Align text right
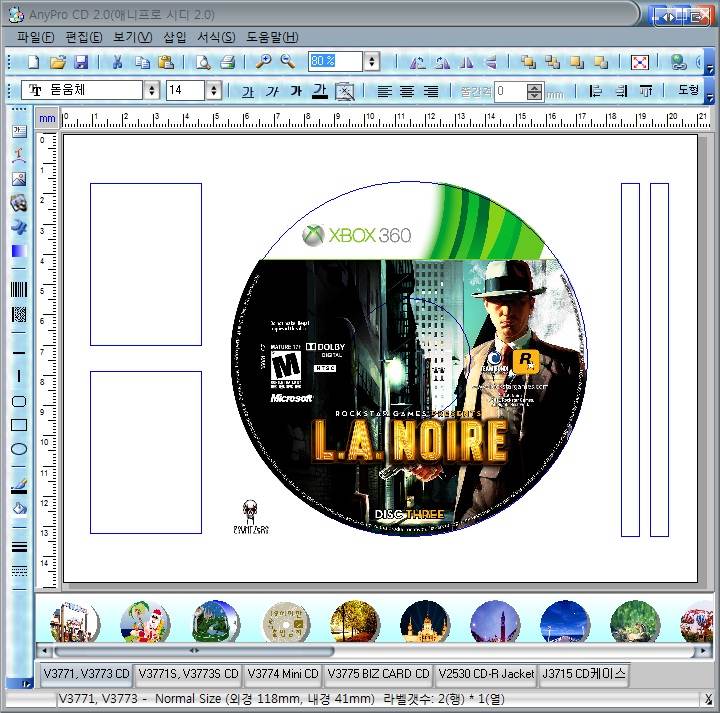Viewport: 720px width, 713px height. click(x=431, y=92)
